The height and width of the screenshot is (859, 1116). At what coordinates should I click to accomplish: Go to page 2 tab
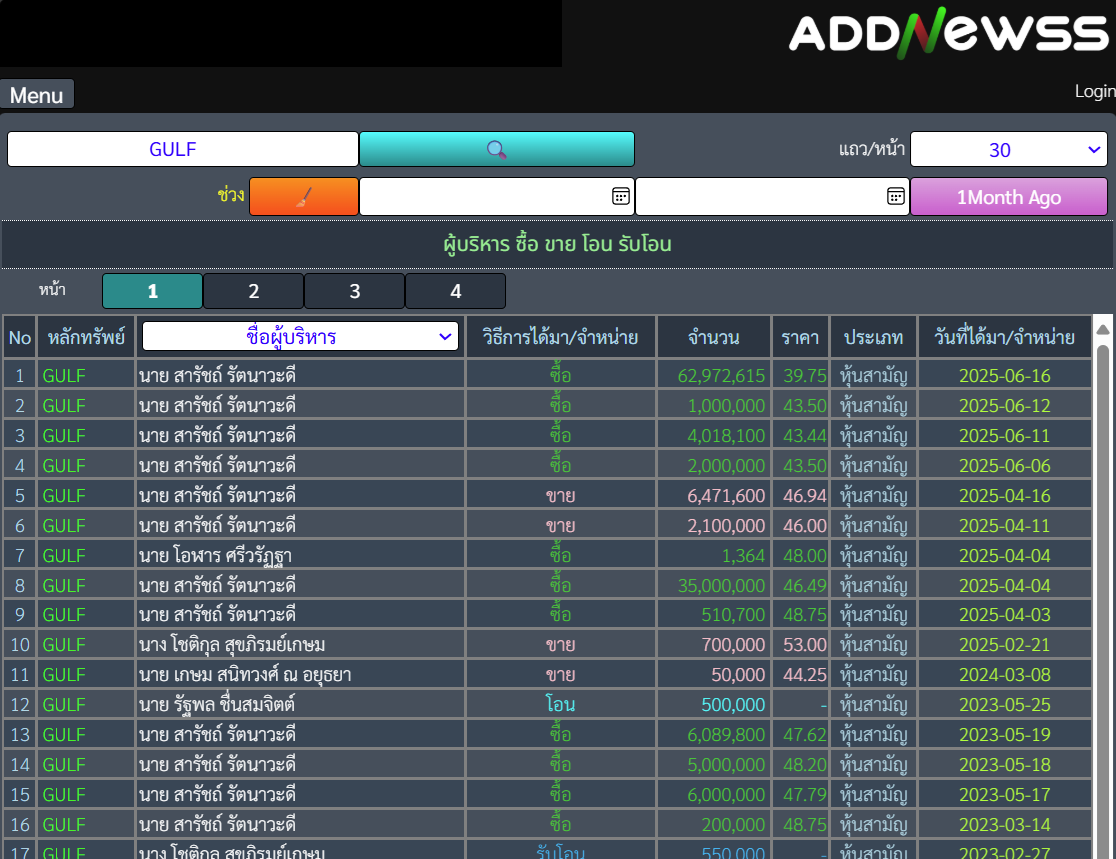pos(253,291)
